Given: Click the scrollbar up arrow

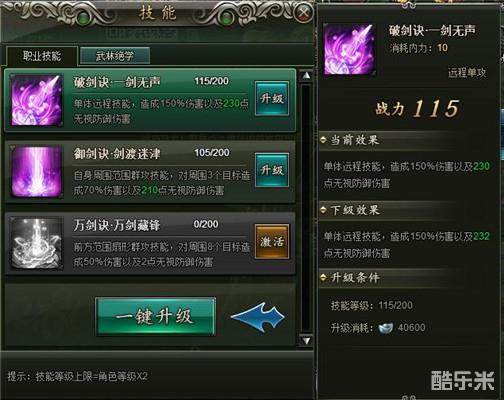Looking at the screenshot, I should [x=306, y=76].
